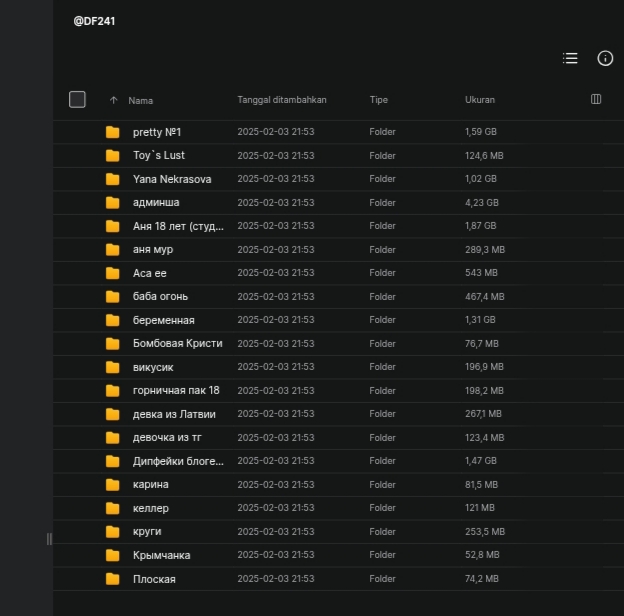624x616 pixels.
Task: Click folder icon of горничная пак 18
Action: tap(113, 391)
